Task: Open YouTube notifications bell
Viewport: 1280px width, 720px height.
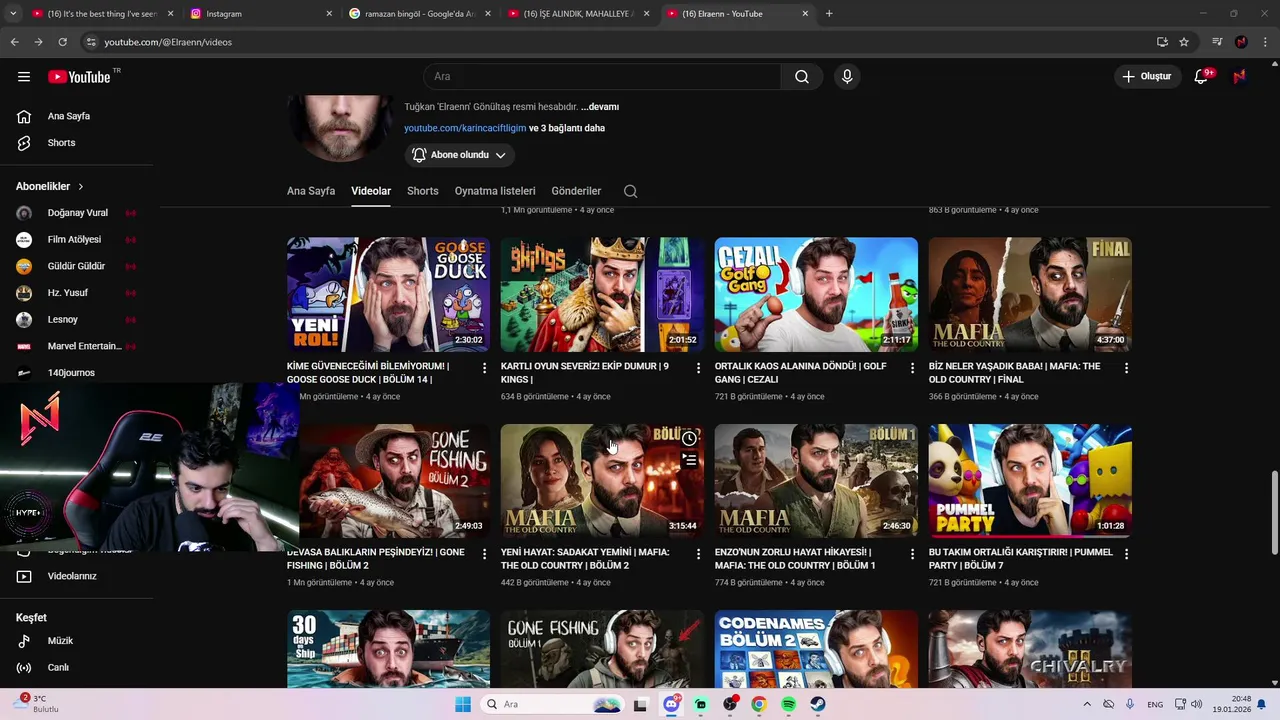Action: (x=1202, y=77)
